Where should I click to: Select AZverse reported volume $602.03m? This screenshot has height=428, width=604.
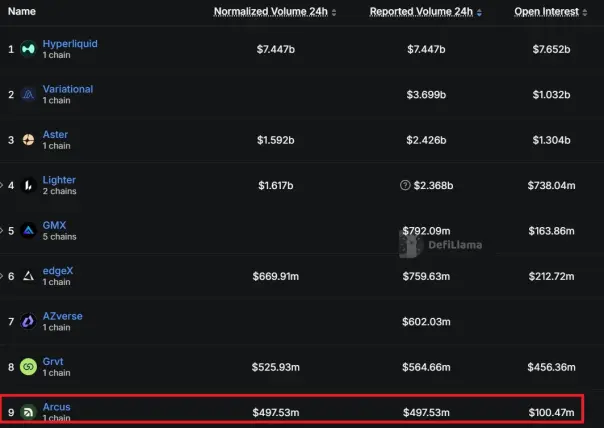coord(426,322)
